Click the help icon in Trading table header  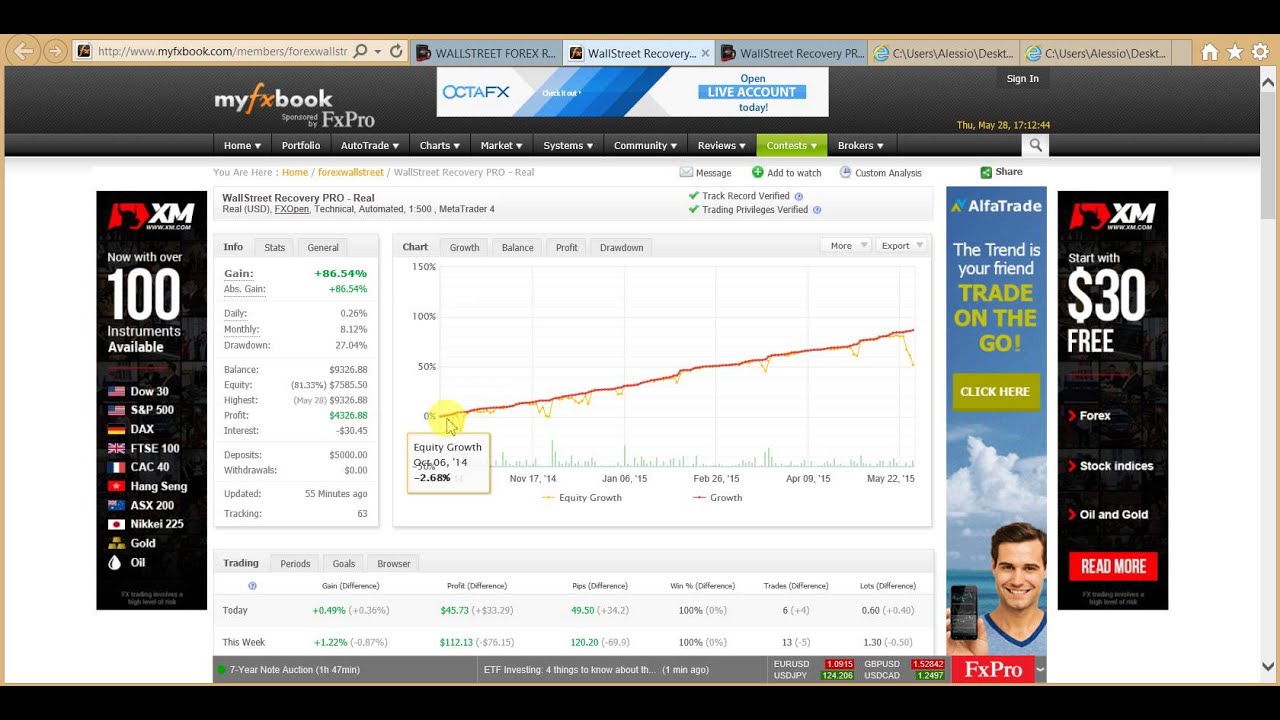coord(252,586)
